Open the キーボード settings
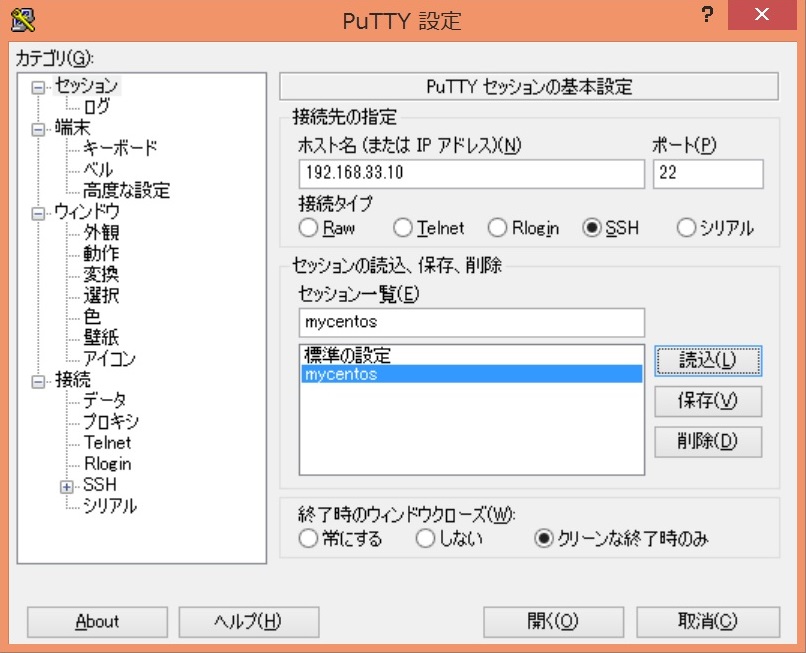Screen dimensions: 806x653 (120, 148)
